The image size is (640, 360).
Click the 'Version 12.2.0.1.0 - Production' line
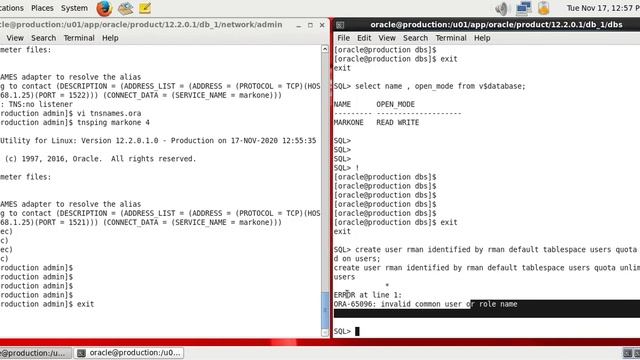(x=158, y=141)
